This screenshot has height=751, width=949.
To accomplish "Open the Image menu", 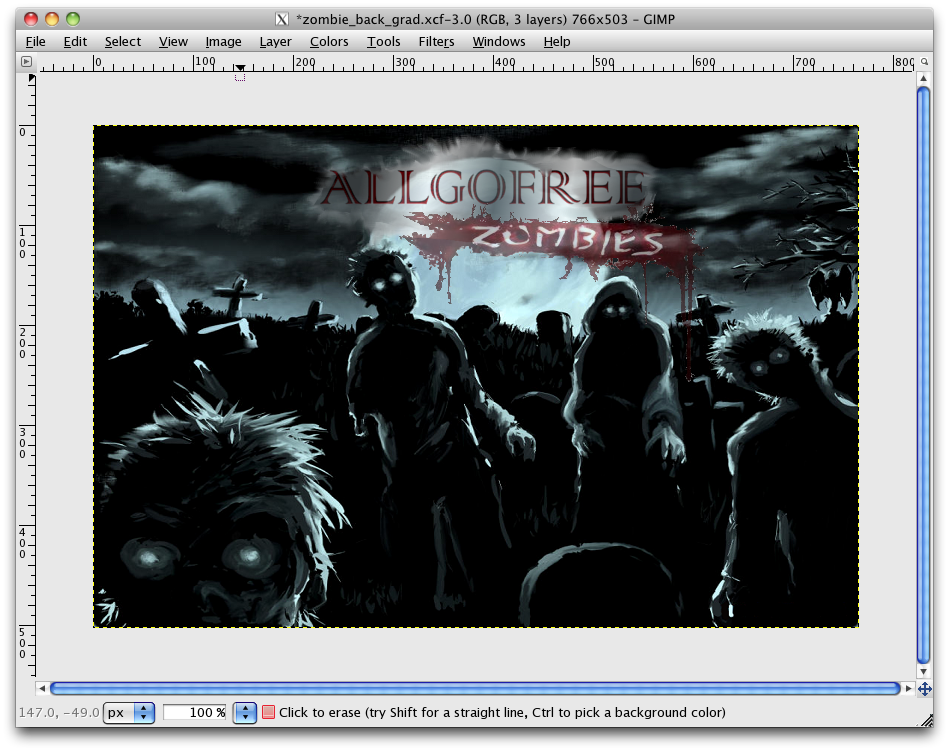I will [223, 42].
